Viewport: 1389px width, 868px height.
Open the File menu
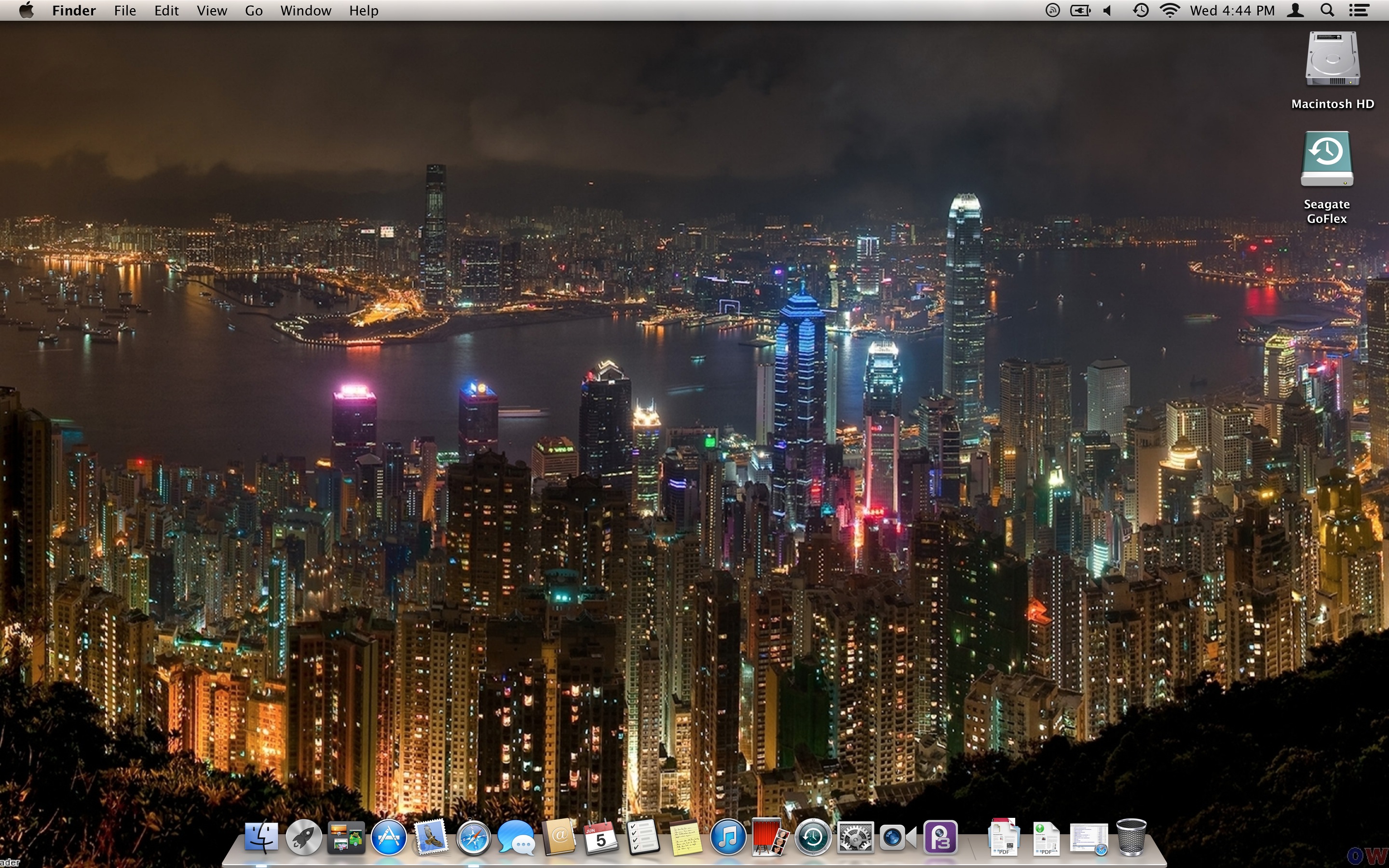point(125,10)
